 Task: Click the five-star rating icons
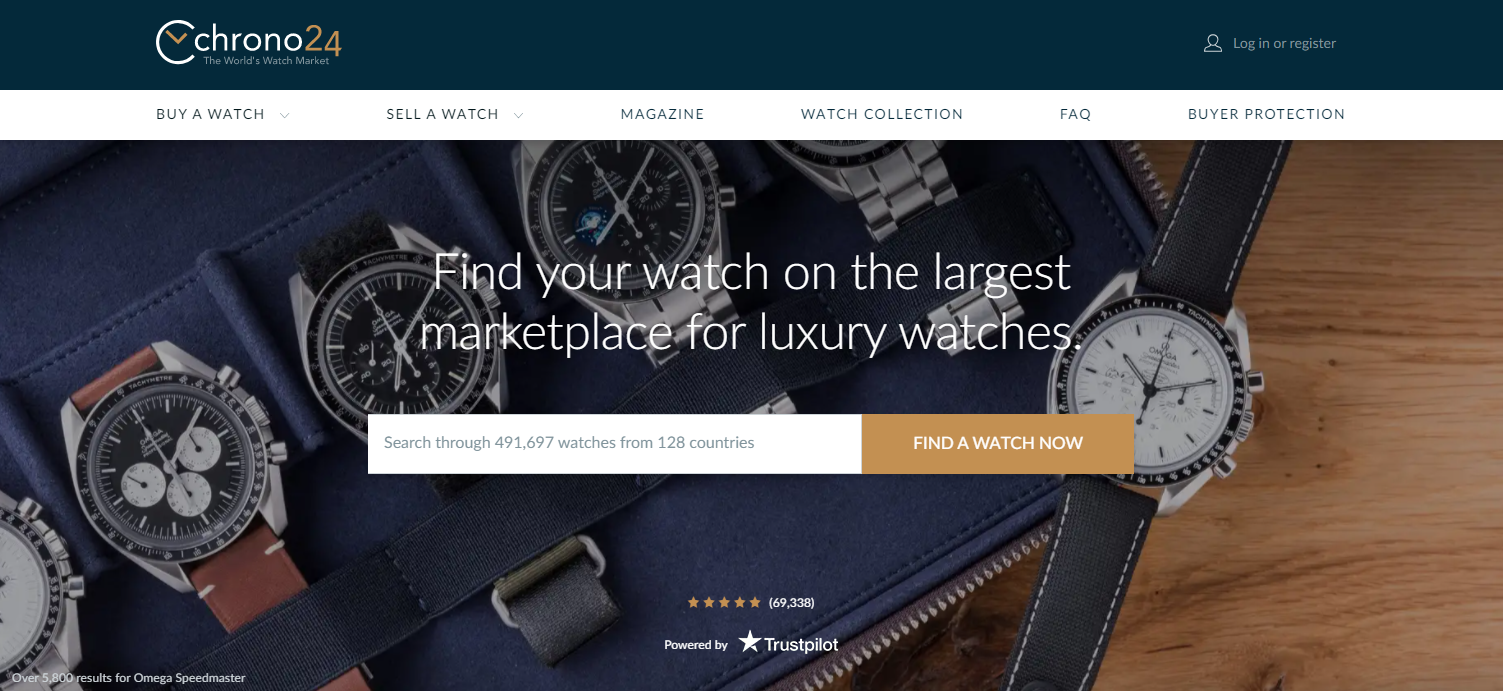pyautogui.click(x=724, y=602)
